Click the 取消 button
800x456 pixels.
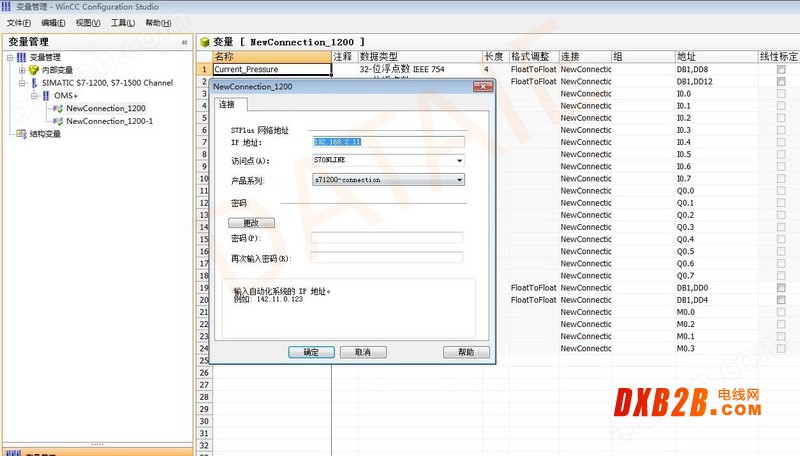pyautogui.click(x=363, y=352)
